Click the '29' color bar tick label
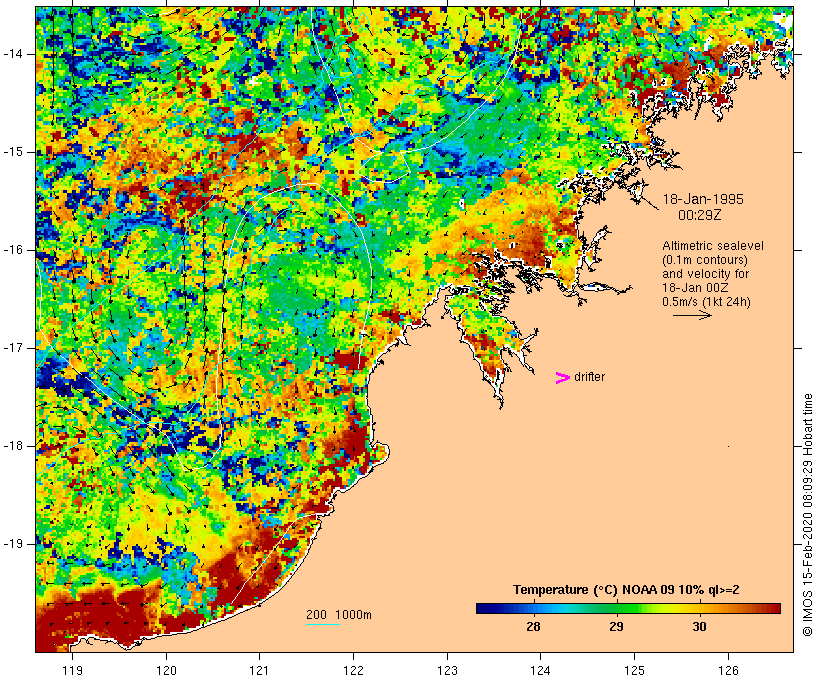820x680 pixels. pos(617,626)
